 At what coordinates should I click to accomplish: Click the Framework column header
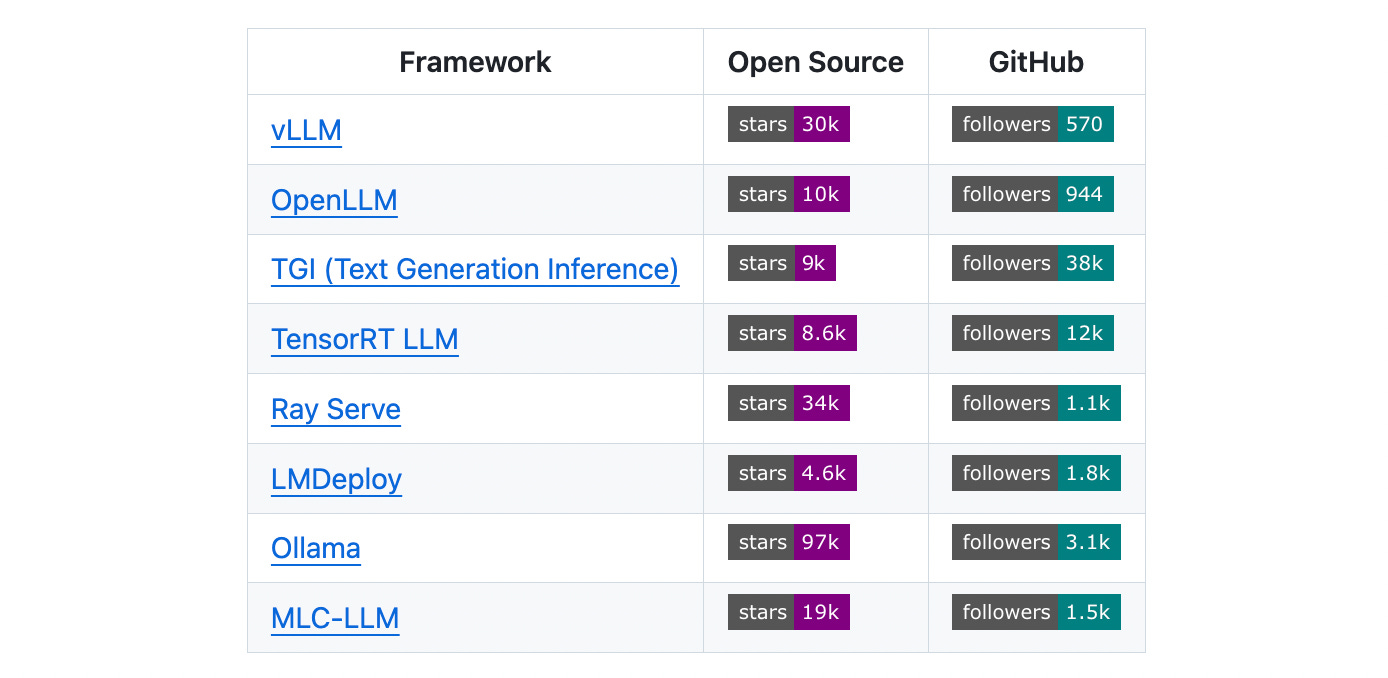pos(475,62)
